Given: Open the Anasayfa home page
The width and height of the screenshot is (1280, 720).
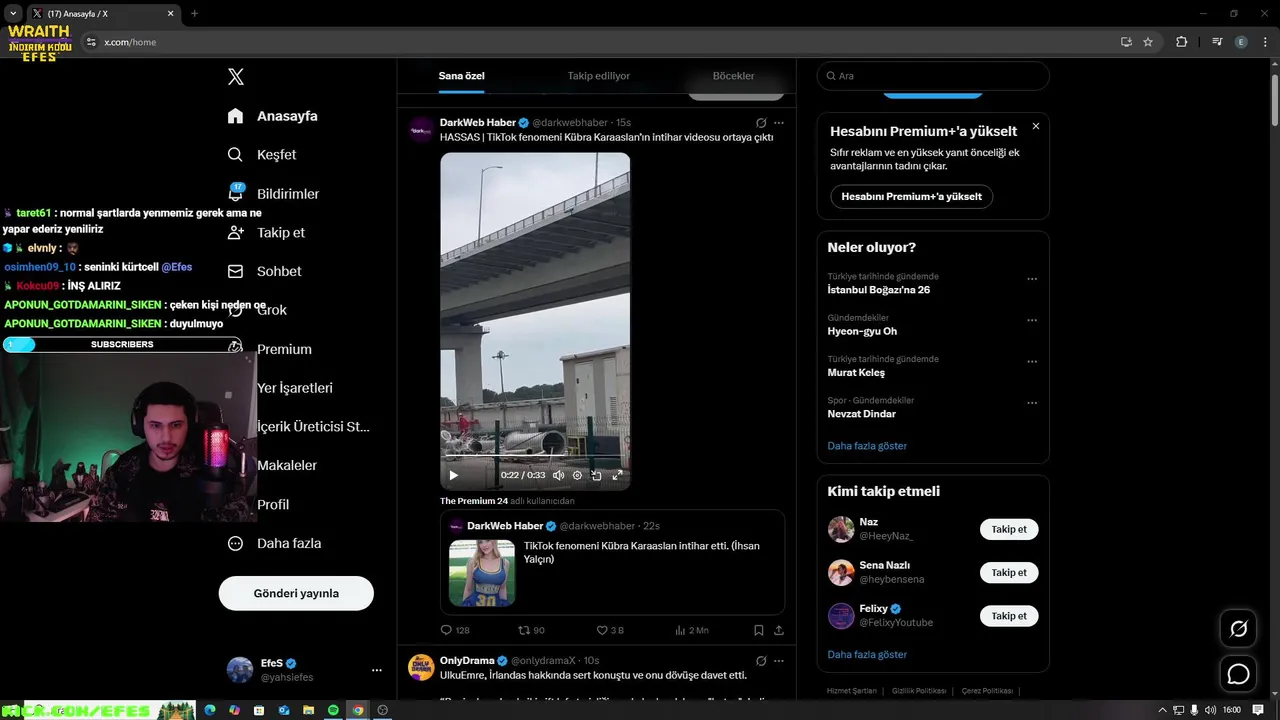Looking at the screenshot, I should tap(272, 116).
